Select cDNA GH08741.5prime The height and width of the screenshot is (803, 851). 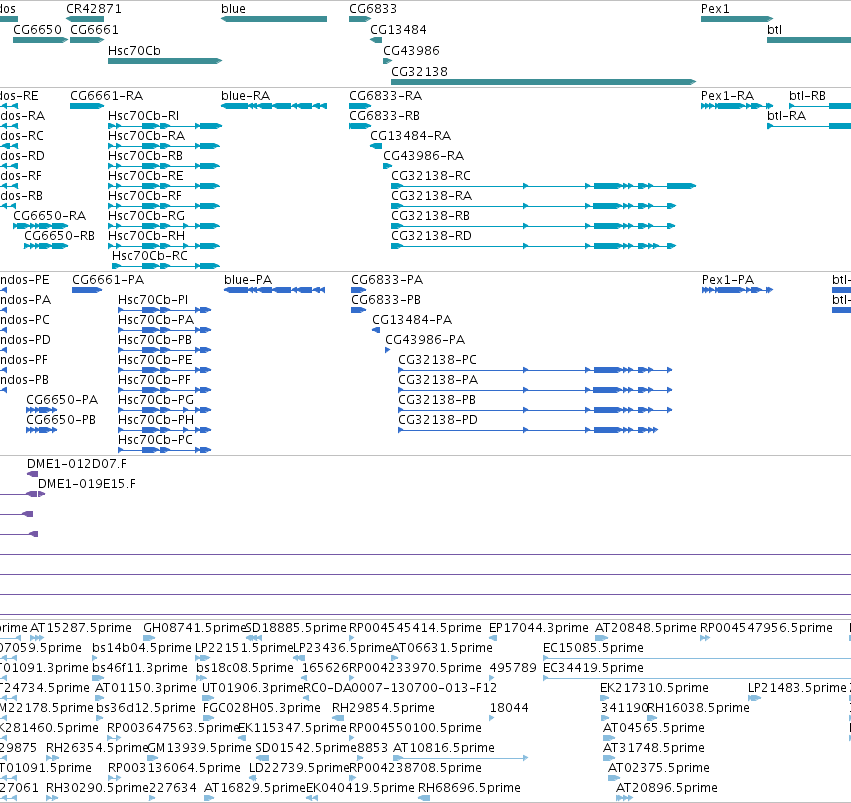(195, 628)
